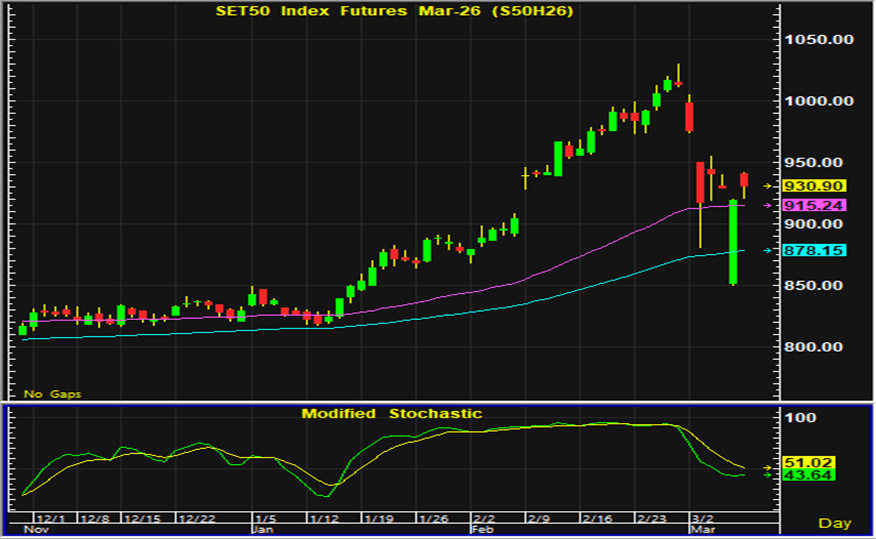Viewport: 876px width, 539px height.
Task: Click the cyan arrow beside 878.15 tag
Action: pyautogui.click(x=768, y=250)
